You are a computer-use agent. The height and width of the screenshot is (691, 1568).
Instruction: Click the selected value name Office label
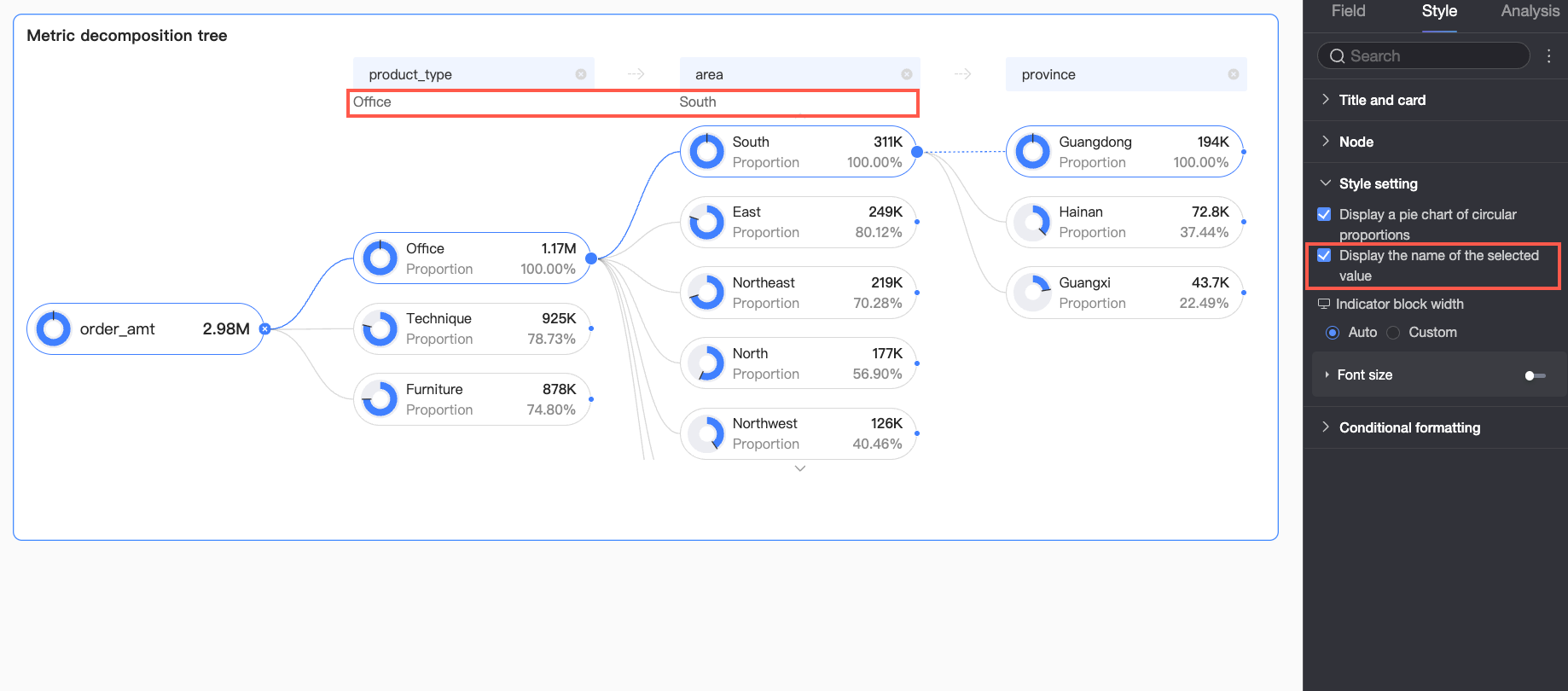(372, 102)
